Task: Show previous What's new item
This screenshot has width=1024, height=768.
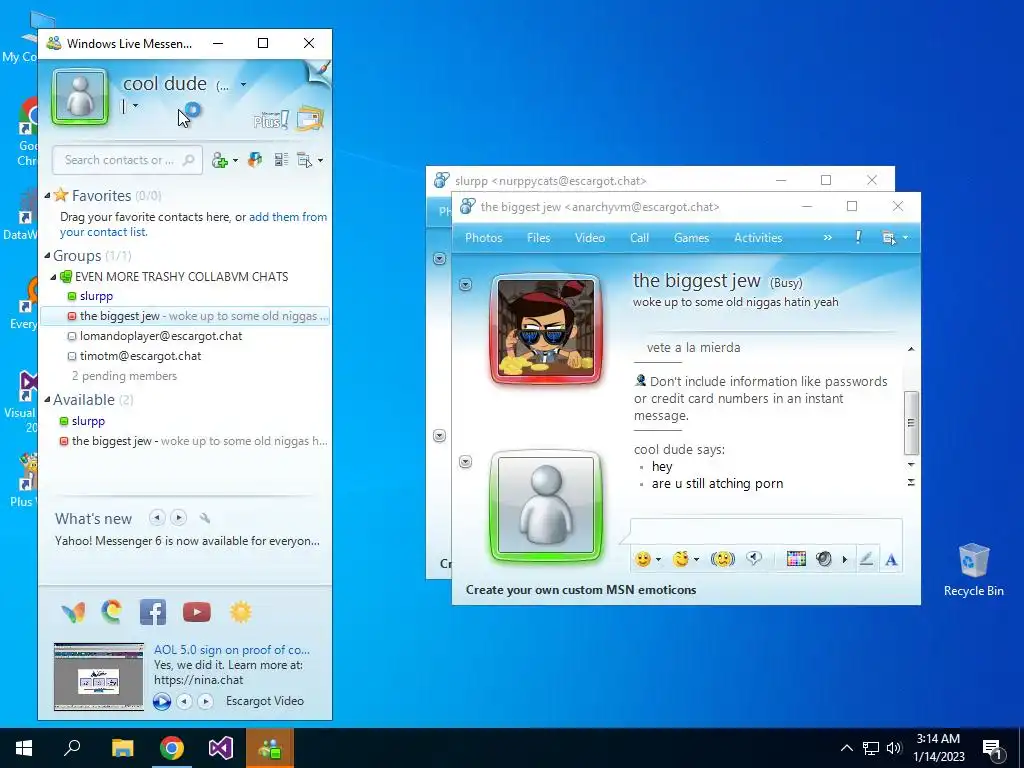Action: (157, 518)
